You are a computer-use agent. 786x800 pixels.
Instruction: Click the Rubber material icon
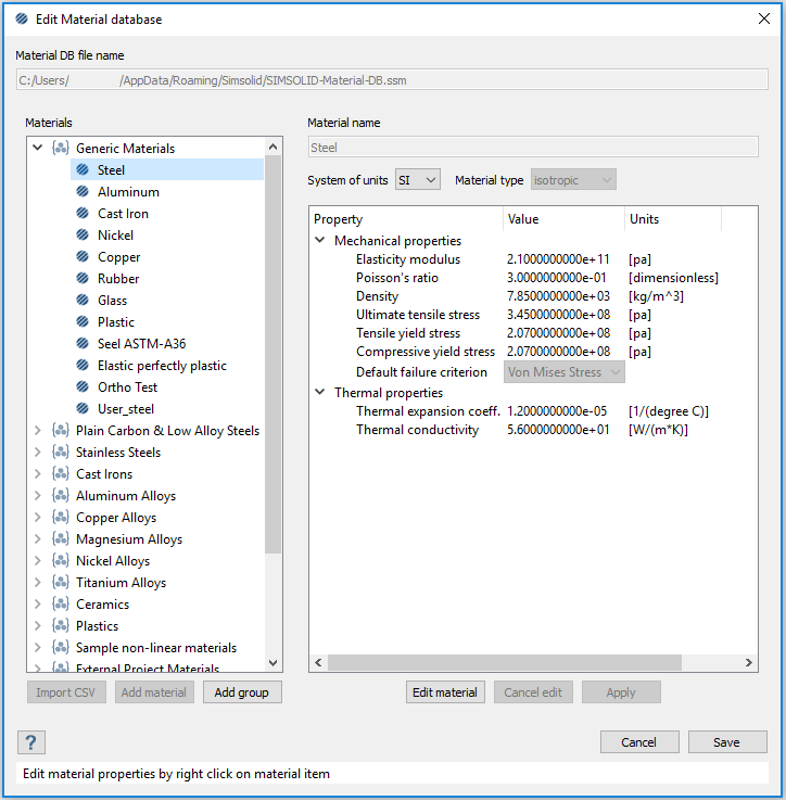[82, 279]
